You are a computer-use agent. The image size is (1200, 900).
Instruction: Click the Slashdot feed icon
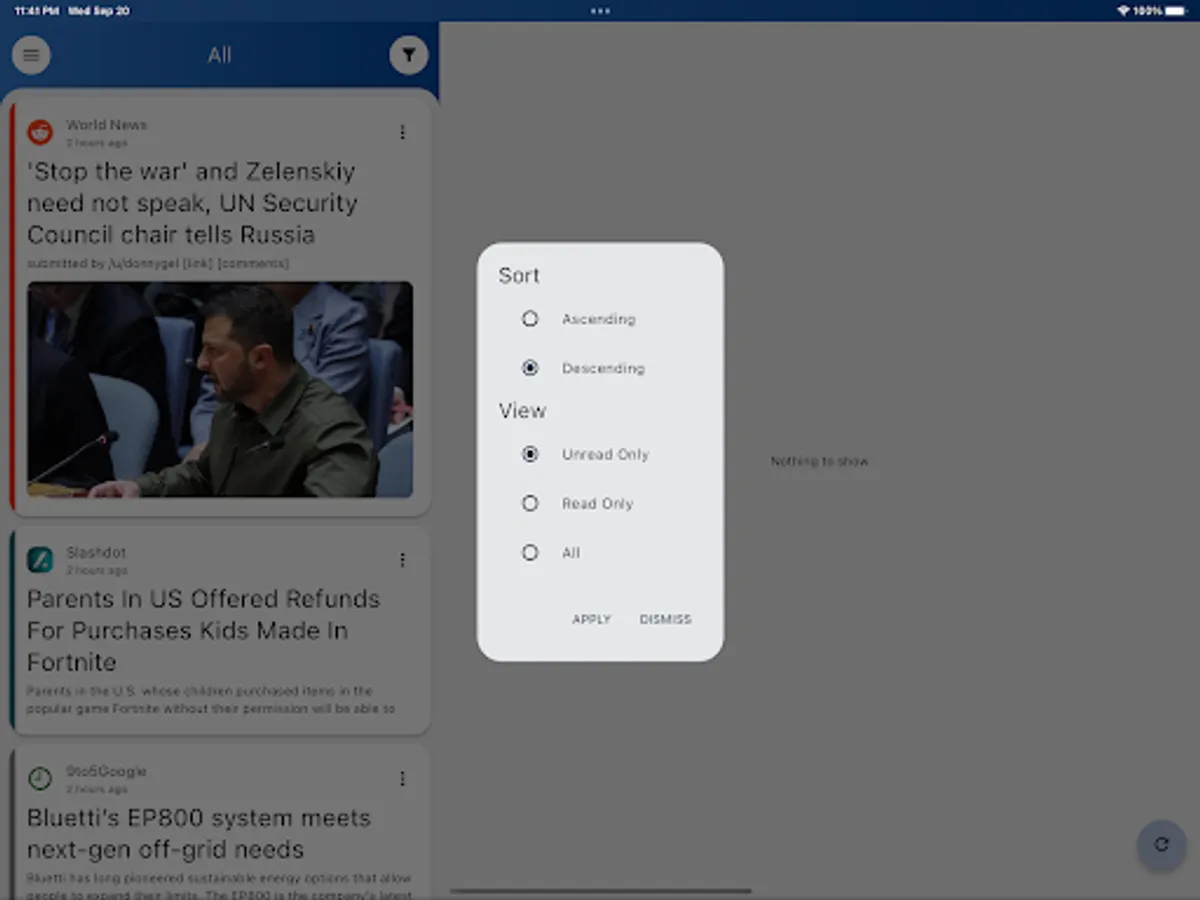pos(40,560)
